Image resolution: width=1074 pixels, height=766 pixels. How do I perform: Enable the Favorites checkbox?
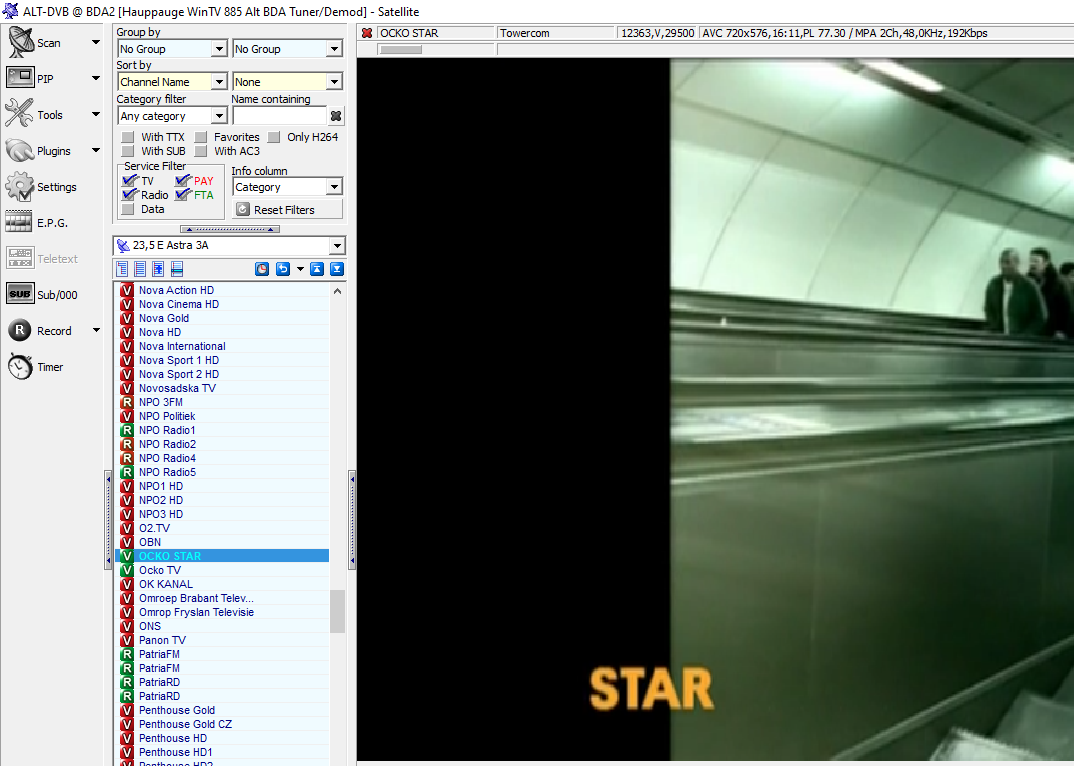click(x=202, y=137)
